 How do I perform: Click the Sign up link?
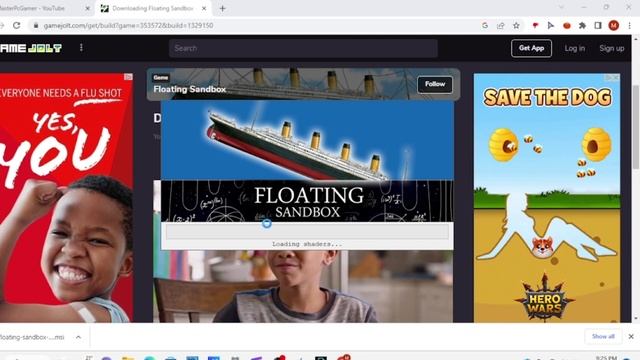point(611,48)
